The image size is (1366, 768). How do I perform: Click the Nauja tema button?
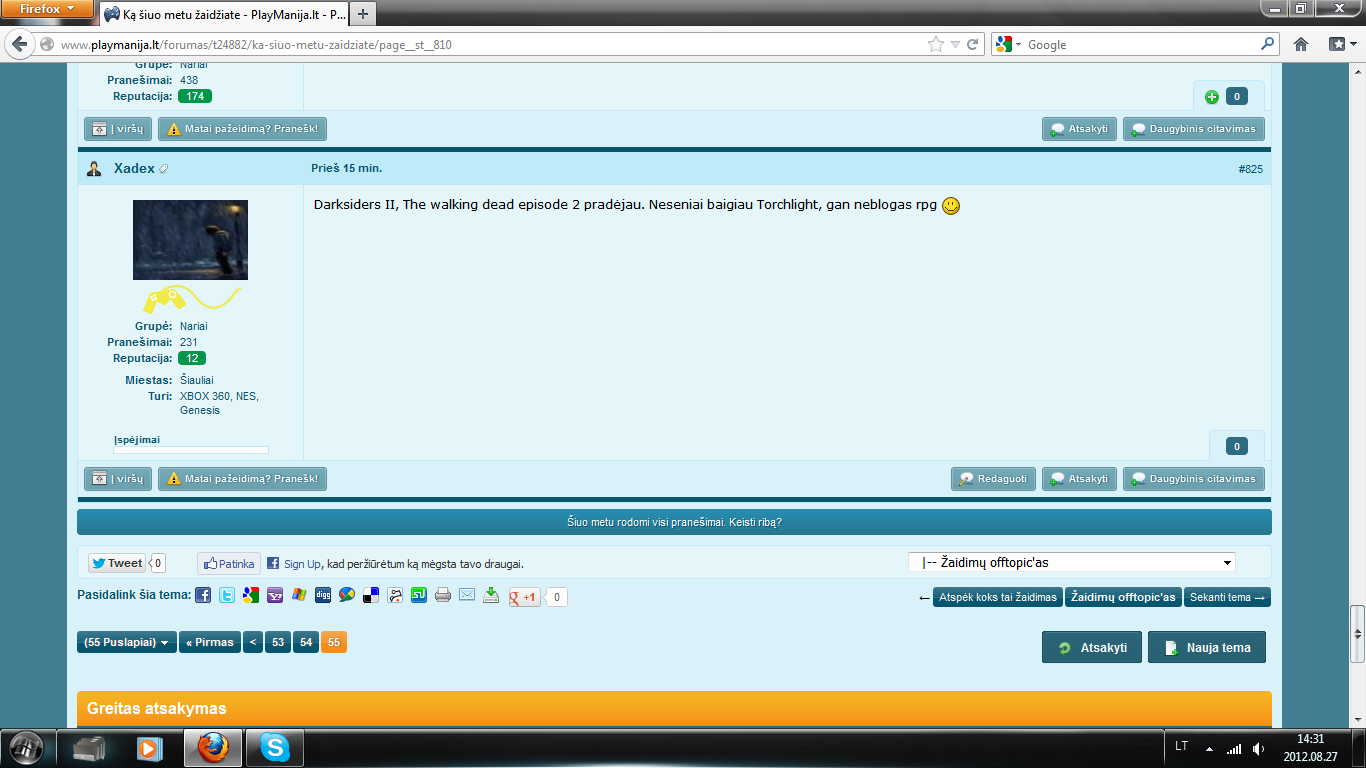pos(1207,647)
